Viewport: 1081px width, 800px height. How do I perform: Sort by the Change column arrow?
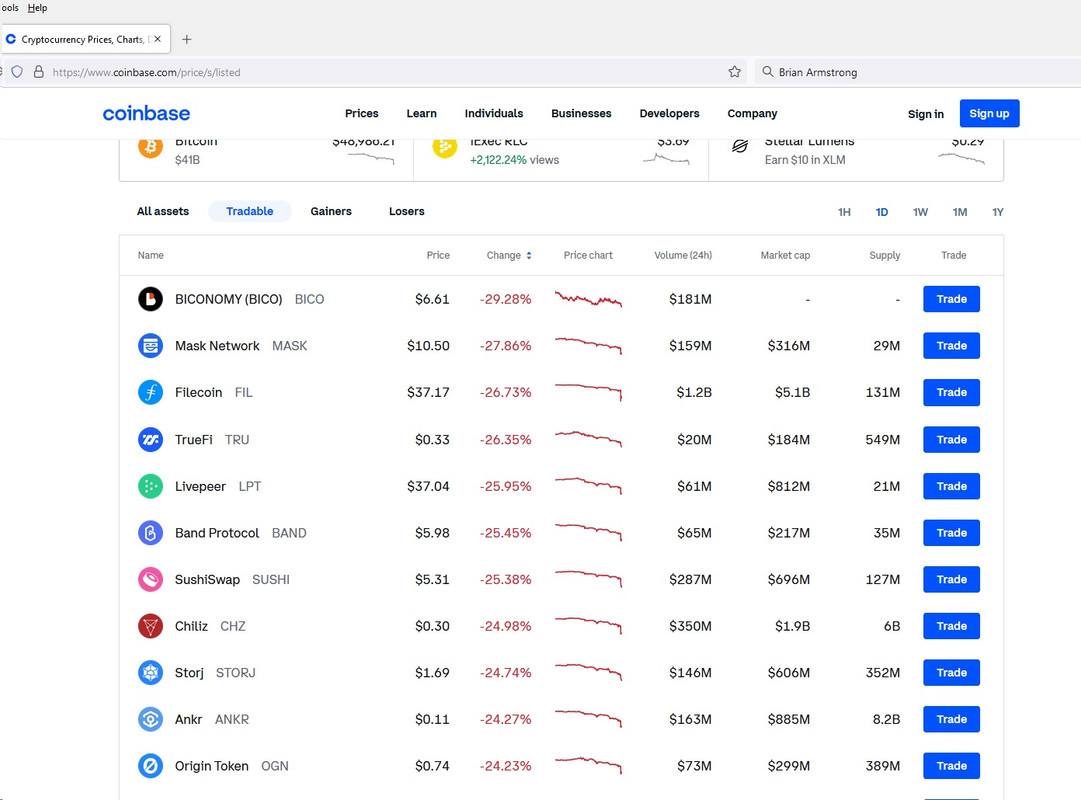(529, 255)
